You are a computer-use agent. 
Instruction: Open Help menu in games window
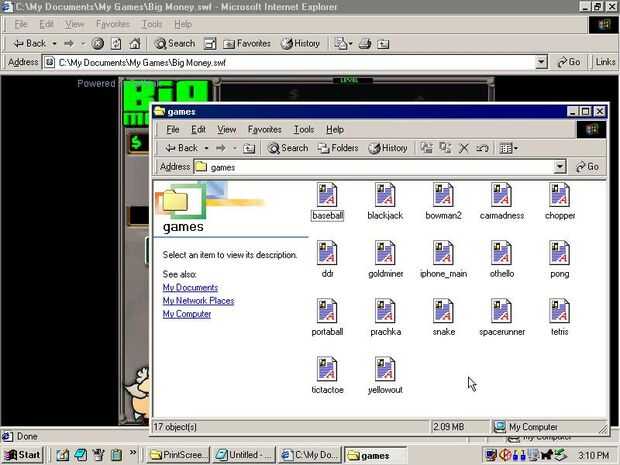coord(335,129)
